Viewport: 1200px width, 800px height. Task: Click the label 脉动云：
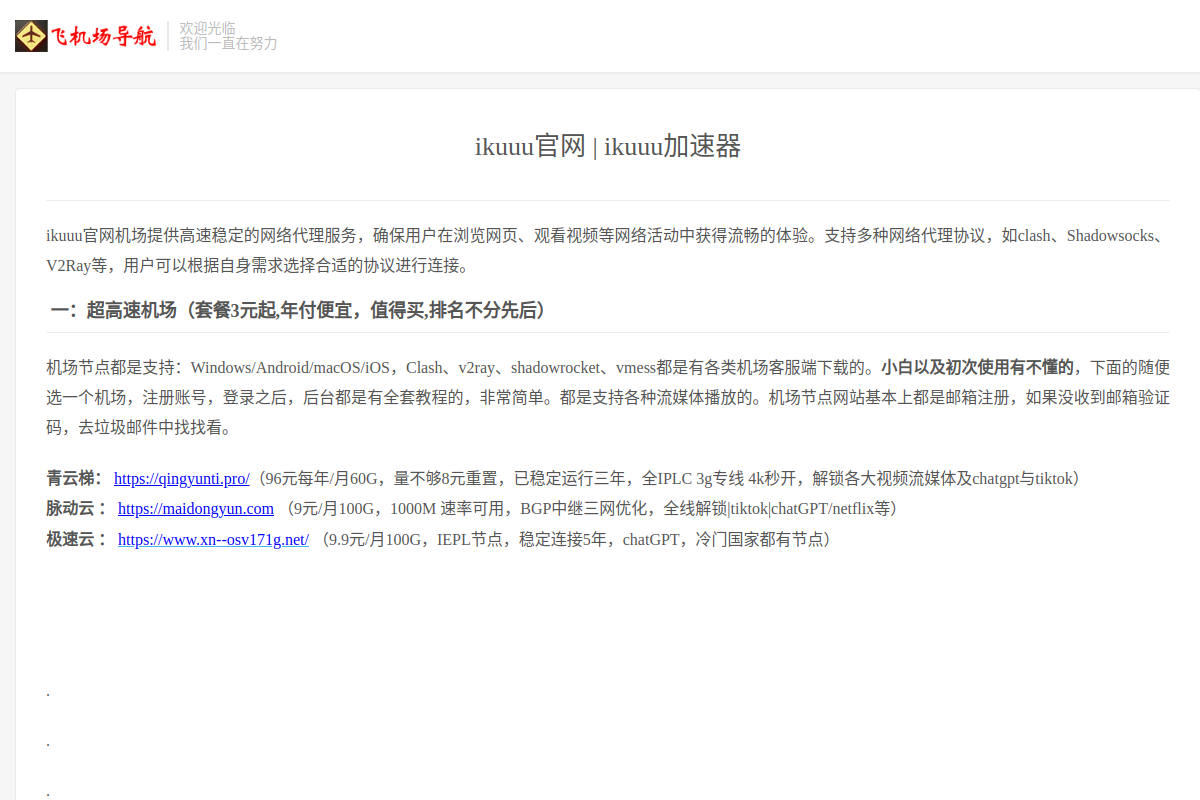[76, 509]
